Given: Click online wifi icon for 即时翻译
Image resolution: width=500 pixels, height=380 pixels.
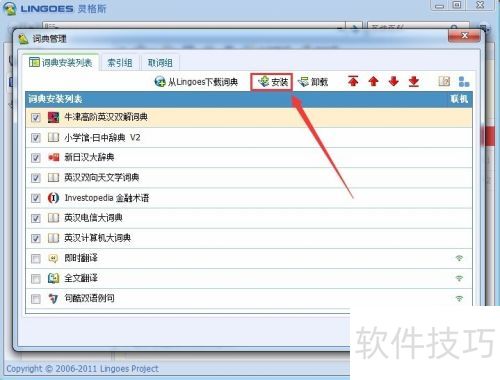Looking at the screenshot, I should click(459, 258).
